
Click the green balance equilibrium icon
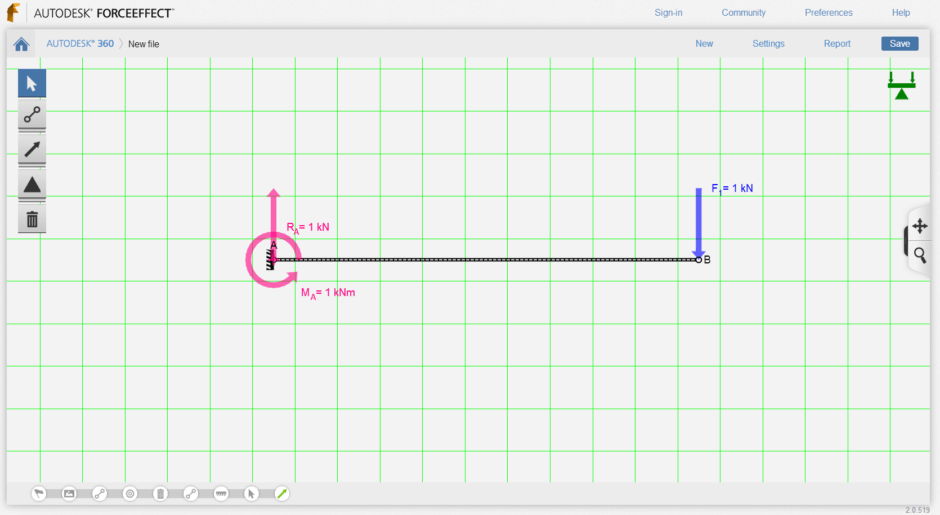click(901, 86)
